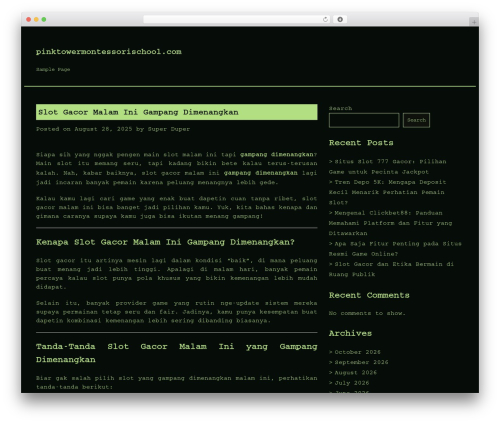Click heading Kenapa Slot Gacor Malam Ini
The image size is (500, 423).
point(165,242)
